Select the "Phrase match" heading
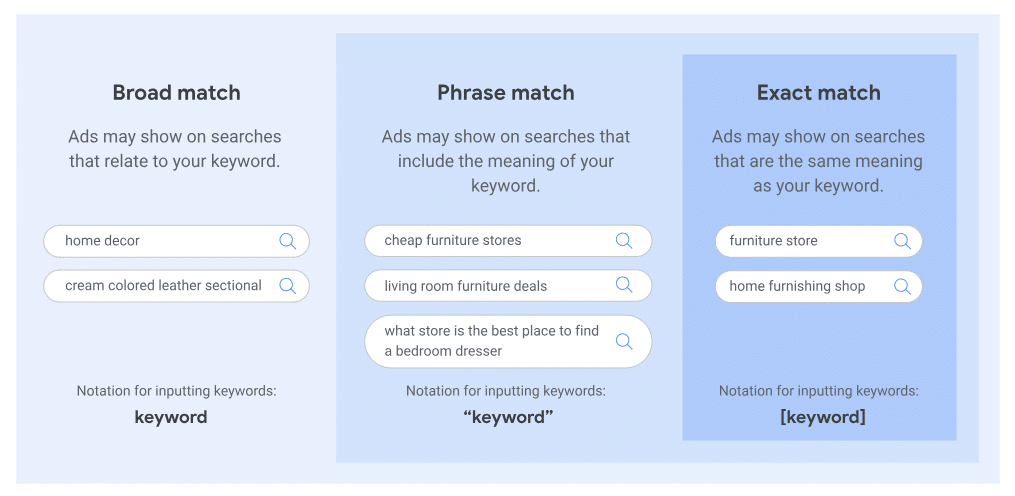 [506, 93]
